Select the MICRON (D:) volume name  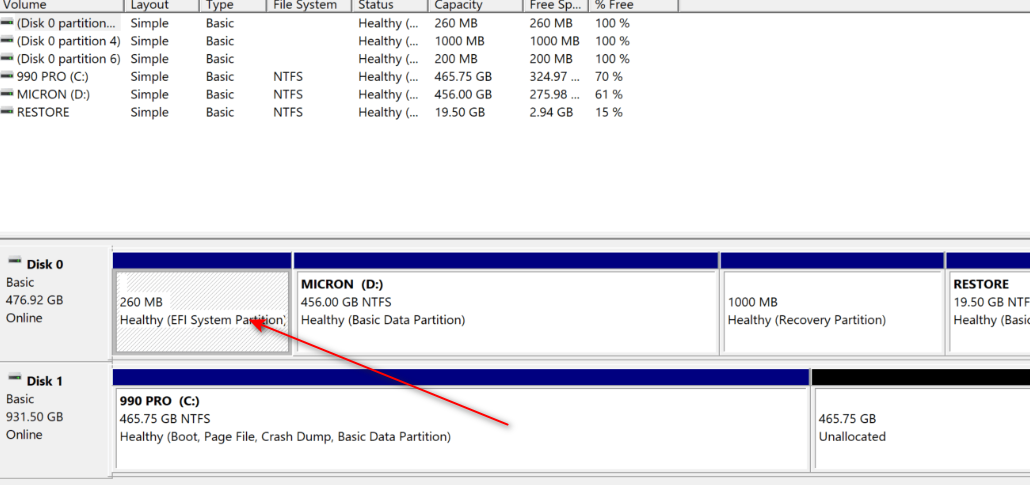[53, 94]
